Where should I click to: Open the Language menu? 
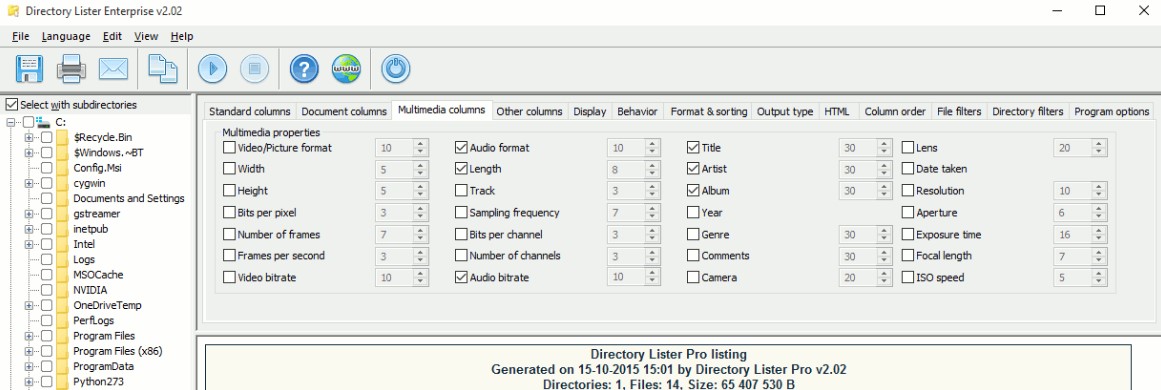point(66,36)
